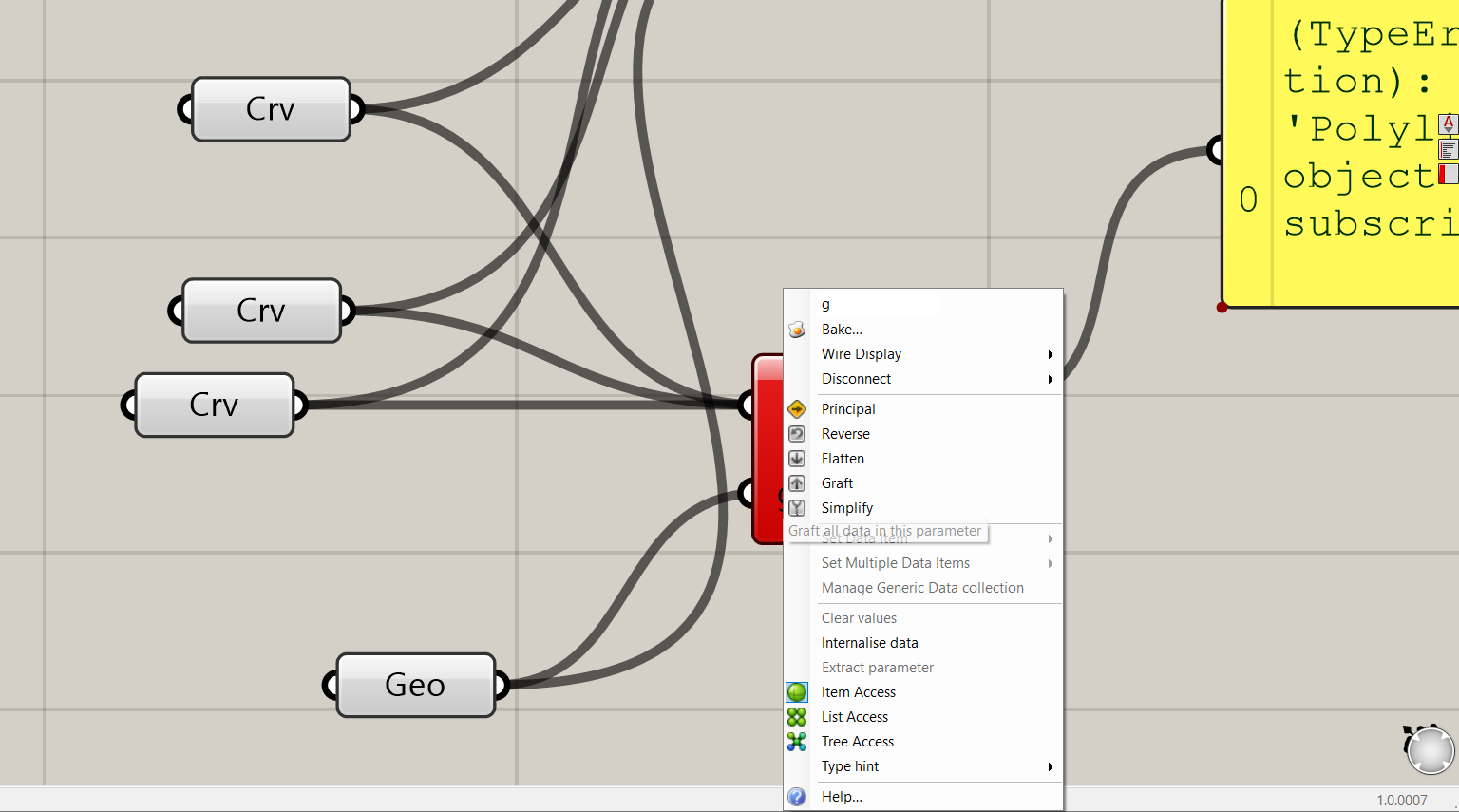Expand the Disconnect submenu
The width and height of the screenshot is (1459, 812).
[922, 379]
